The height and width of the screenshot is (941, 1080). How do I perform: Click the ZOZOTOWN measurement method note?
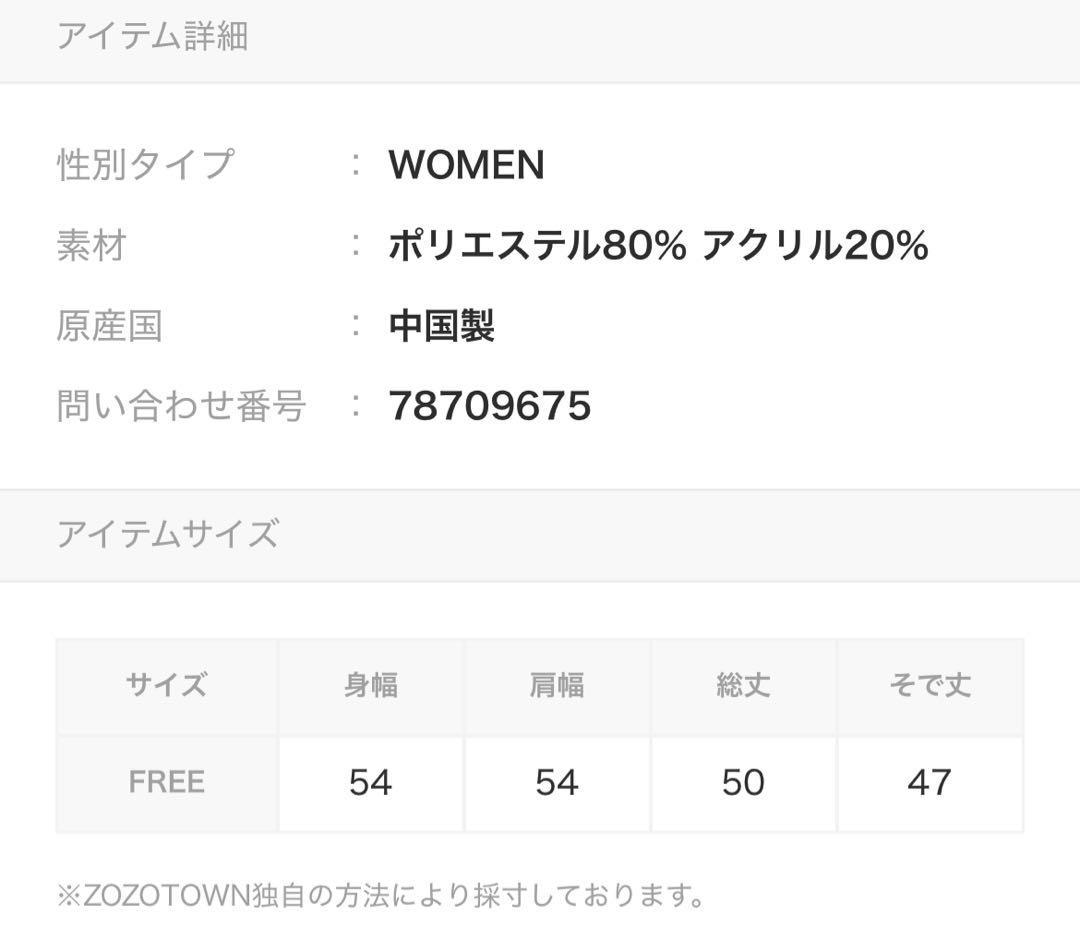pos(381,895)
